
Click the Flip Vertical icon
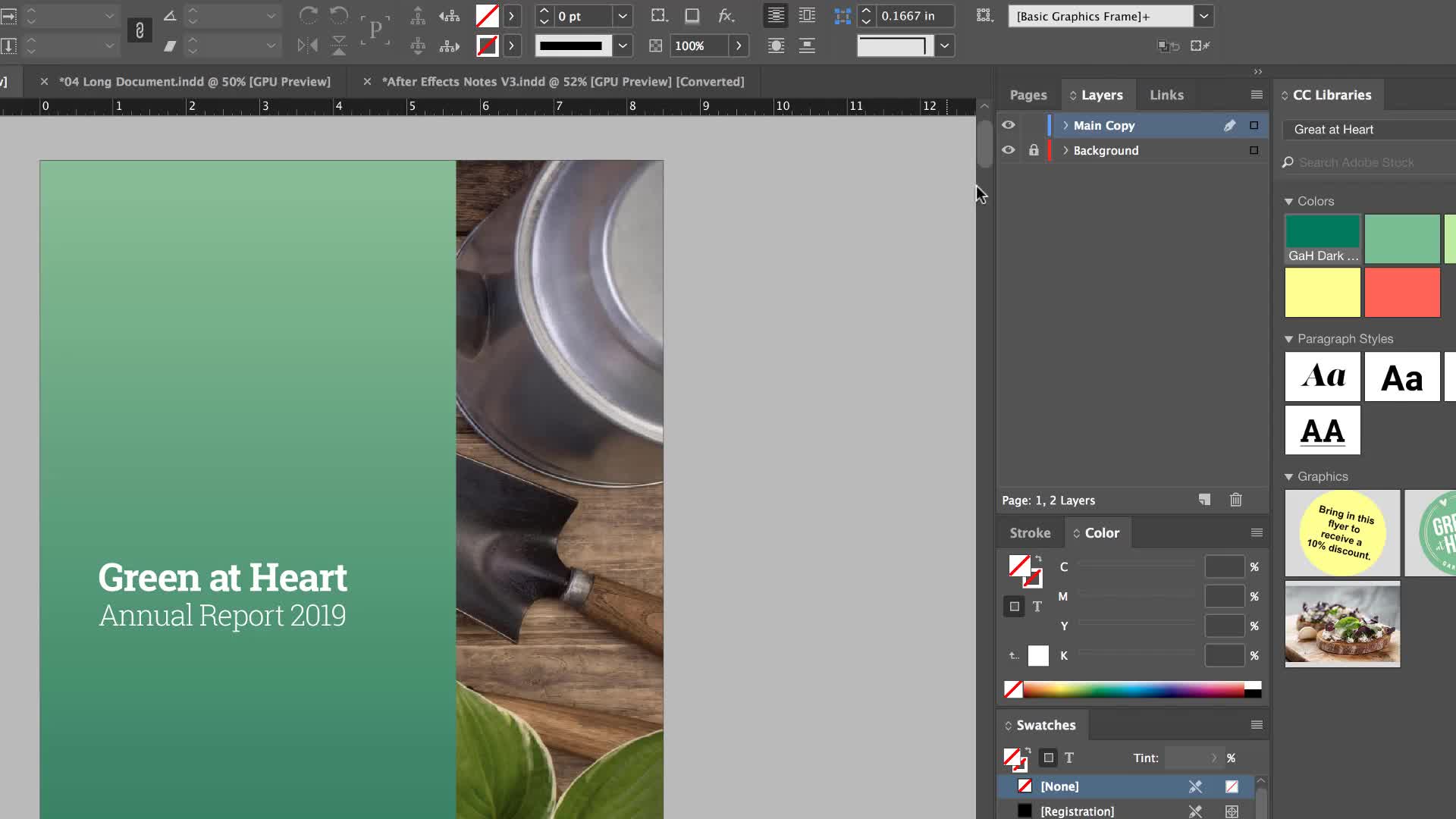339,45
